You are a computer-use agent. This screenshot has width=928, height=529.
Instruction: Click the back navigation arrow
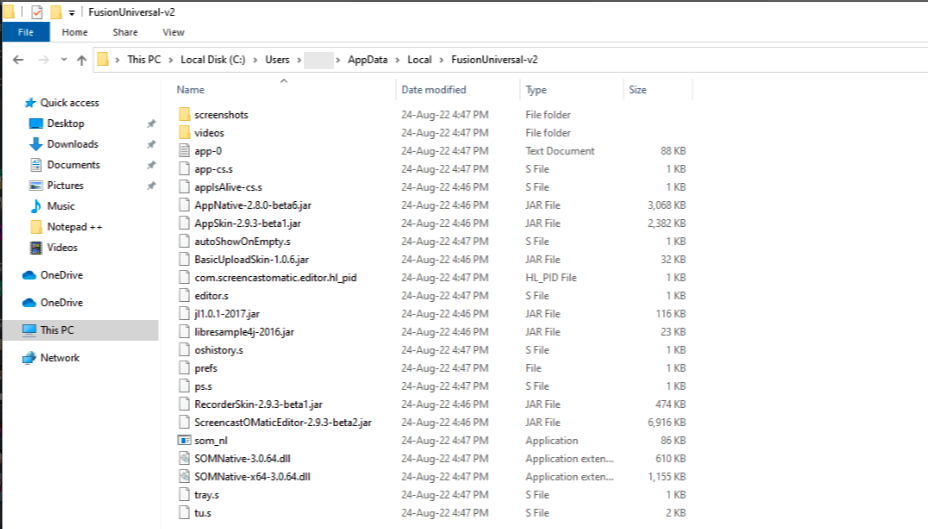click(x=18, y=60)
